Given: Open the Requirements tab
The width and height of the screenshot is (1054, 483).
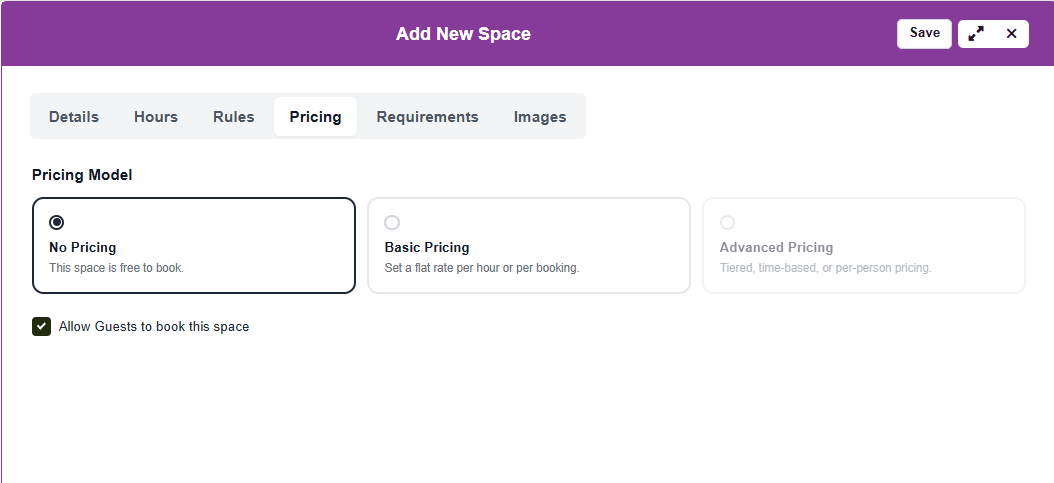Looking at the screenshot, I should click(427, 117).
